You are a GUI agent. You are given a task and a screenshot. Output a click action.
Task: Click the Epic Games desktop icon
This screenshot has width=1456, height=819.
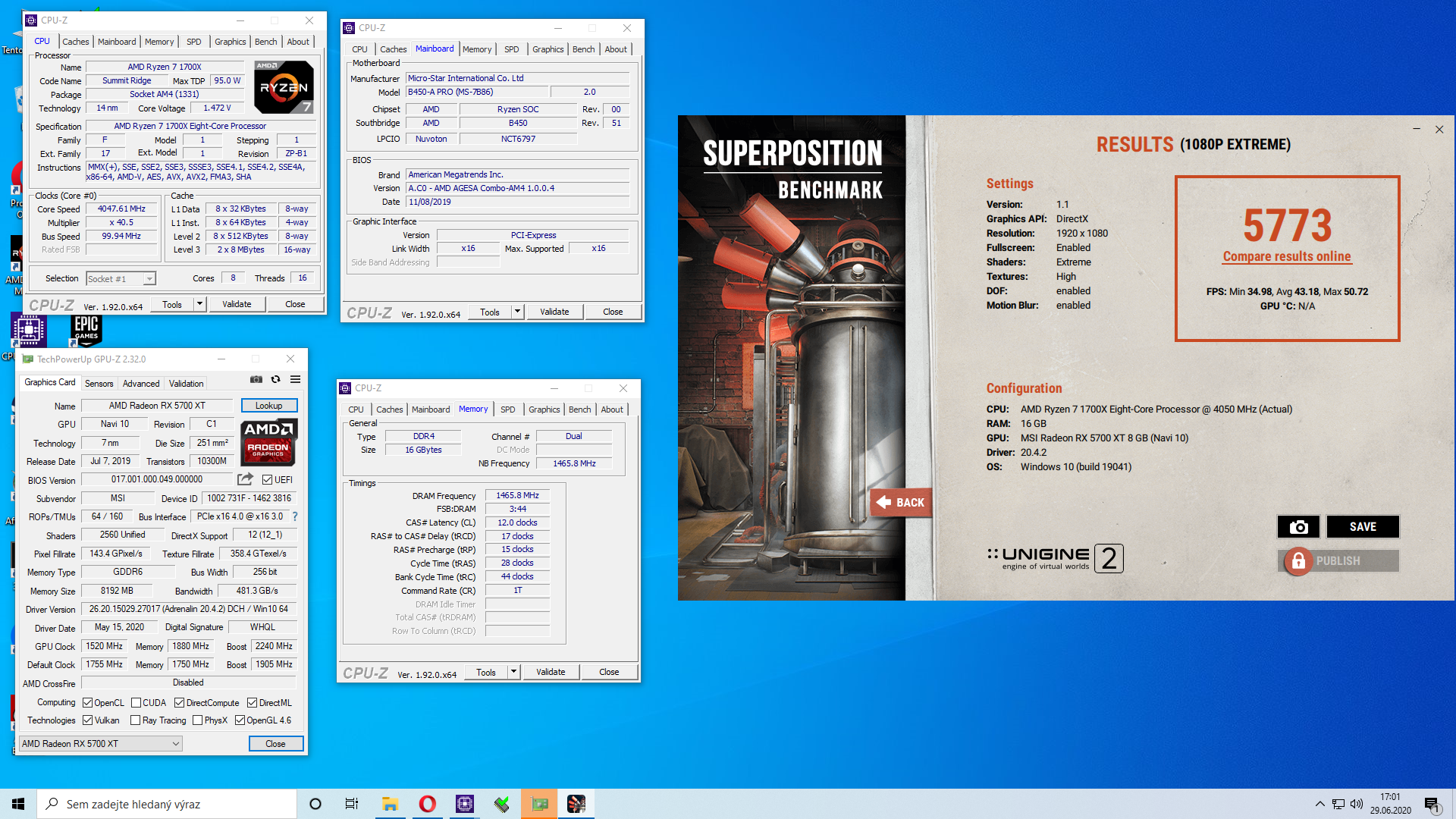pyautogui.click(x=86, y=330)
